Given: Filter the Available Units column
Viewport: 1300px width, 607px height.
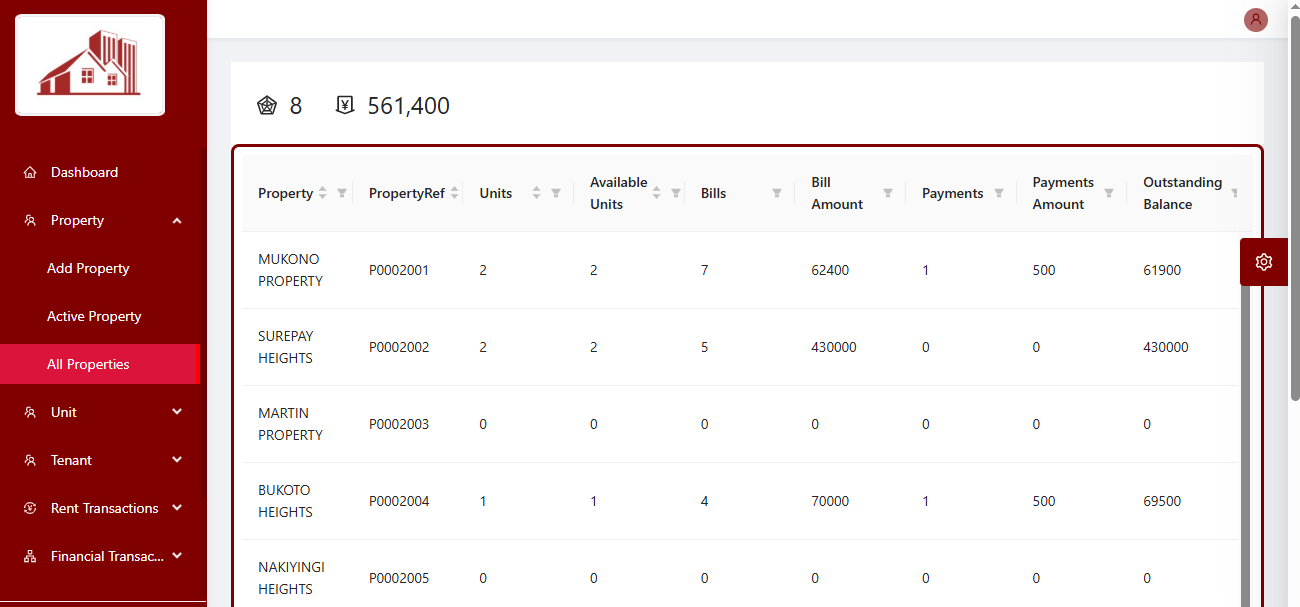Looking at the screenshot, I should click(x=676, y=193).
